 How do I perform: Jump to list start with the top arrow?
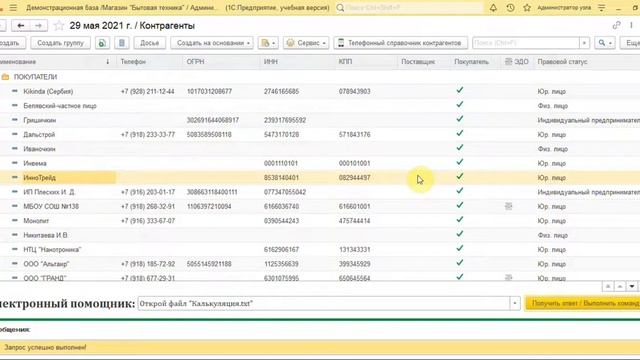pyautogui.click(x=608, y=286)
